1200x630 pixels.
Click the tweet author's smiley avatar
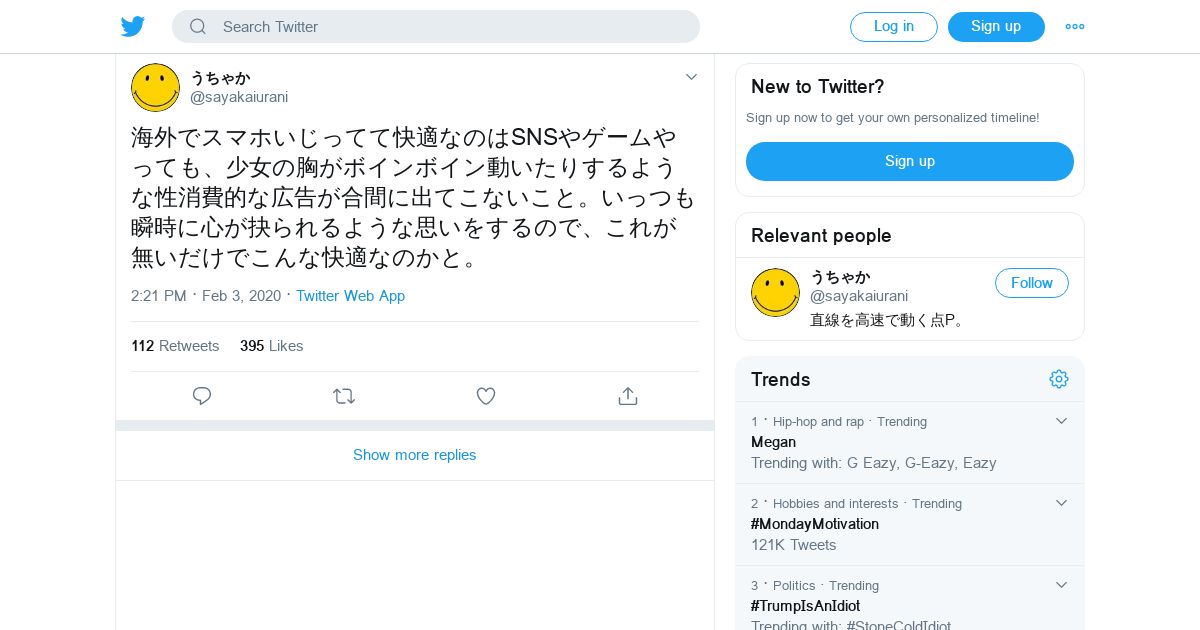[155, 88]
